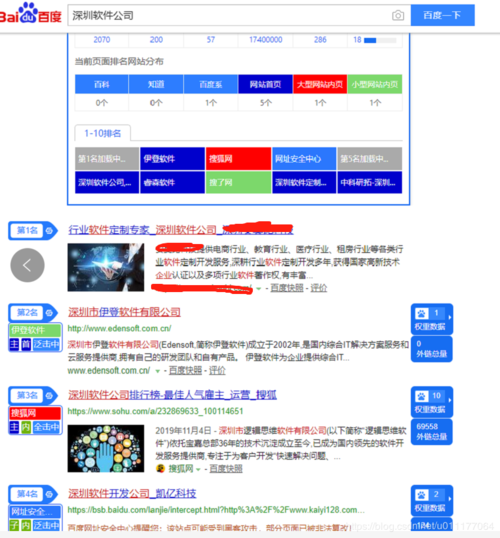500x538 pixels.
Task: Open 深圳软件公司排行榜 sohu result title
Action: [172, 395]
